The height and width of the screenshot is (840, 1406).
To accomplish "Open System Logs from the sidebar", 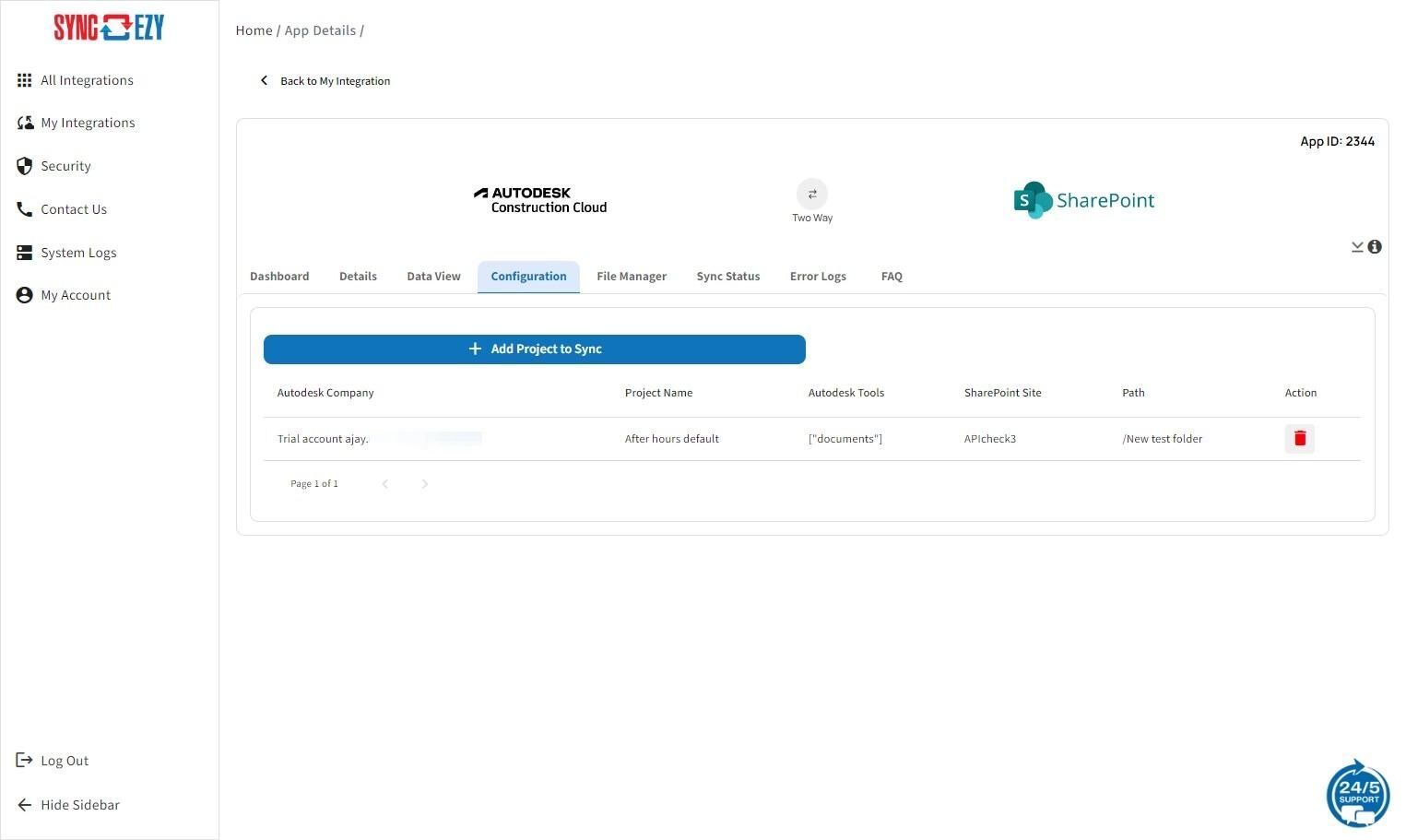I will [x=78, y=253].
